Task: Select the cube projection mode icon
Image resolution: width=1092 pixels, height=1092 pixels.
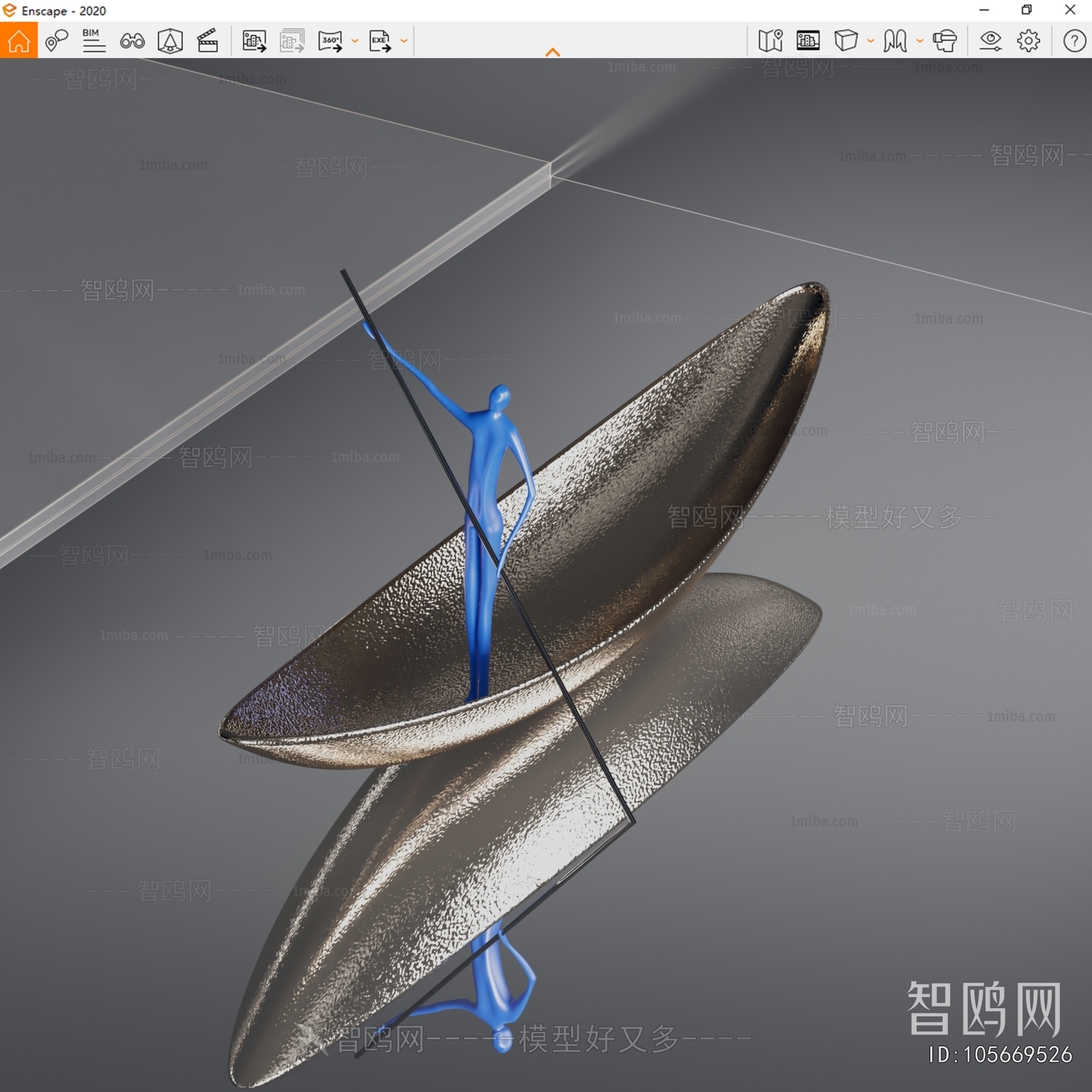Action: tap(846, 41)
